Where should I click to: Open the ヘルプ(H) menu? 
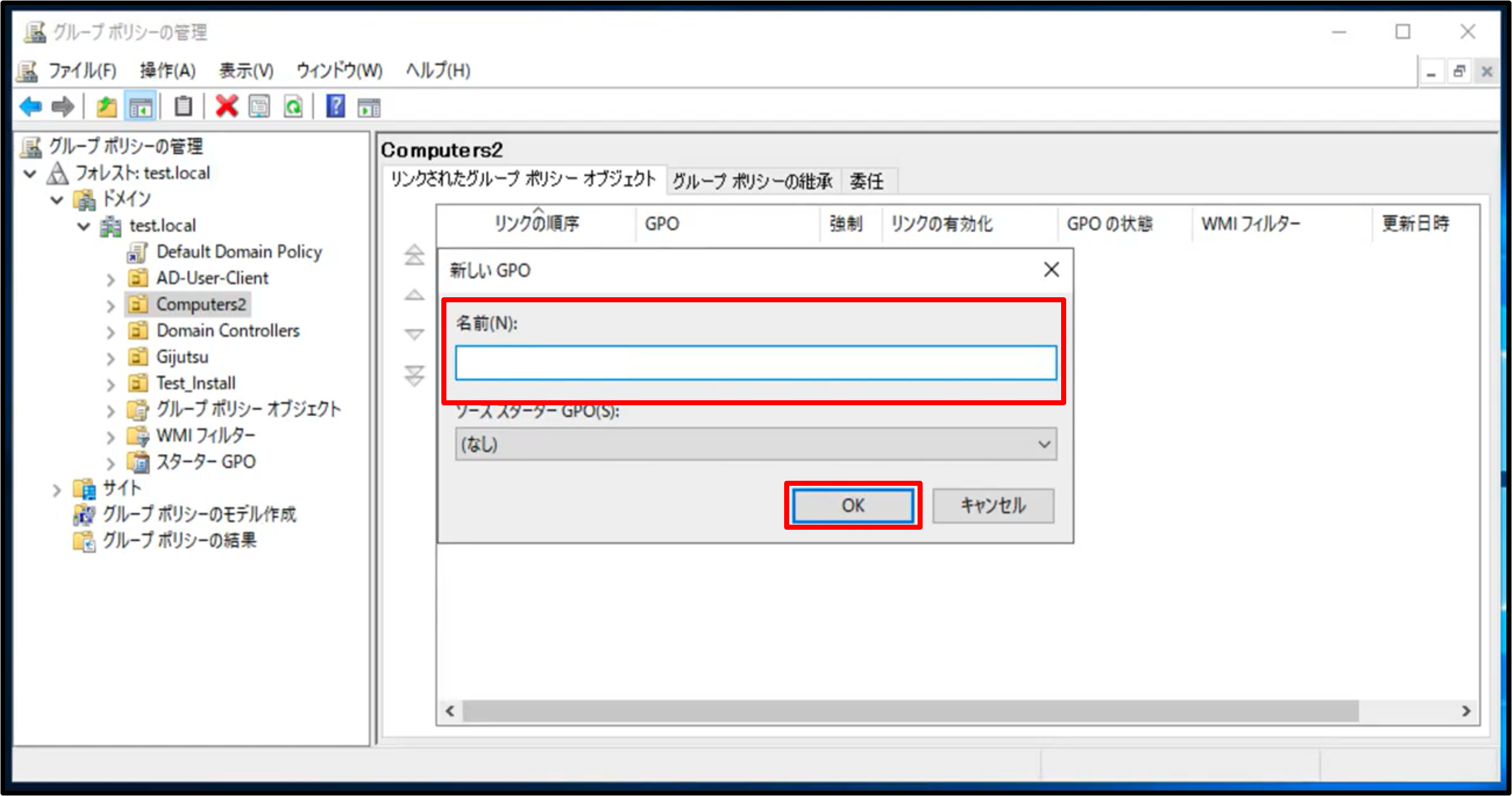coord(439,71)
